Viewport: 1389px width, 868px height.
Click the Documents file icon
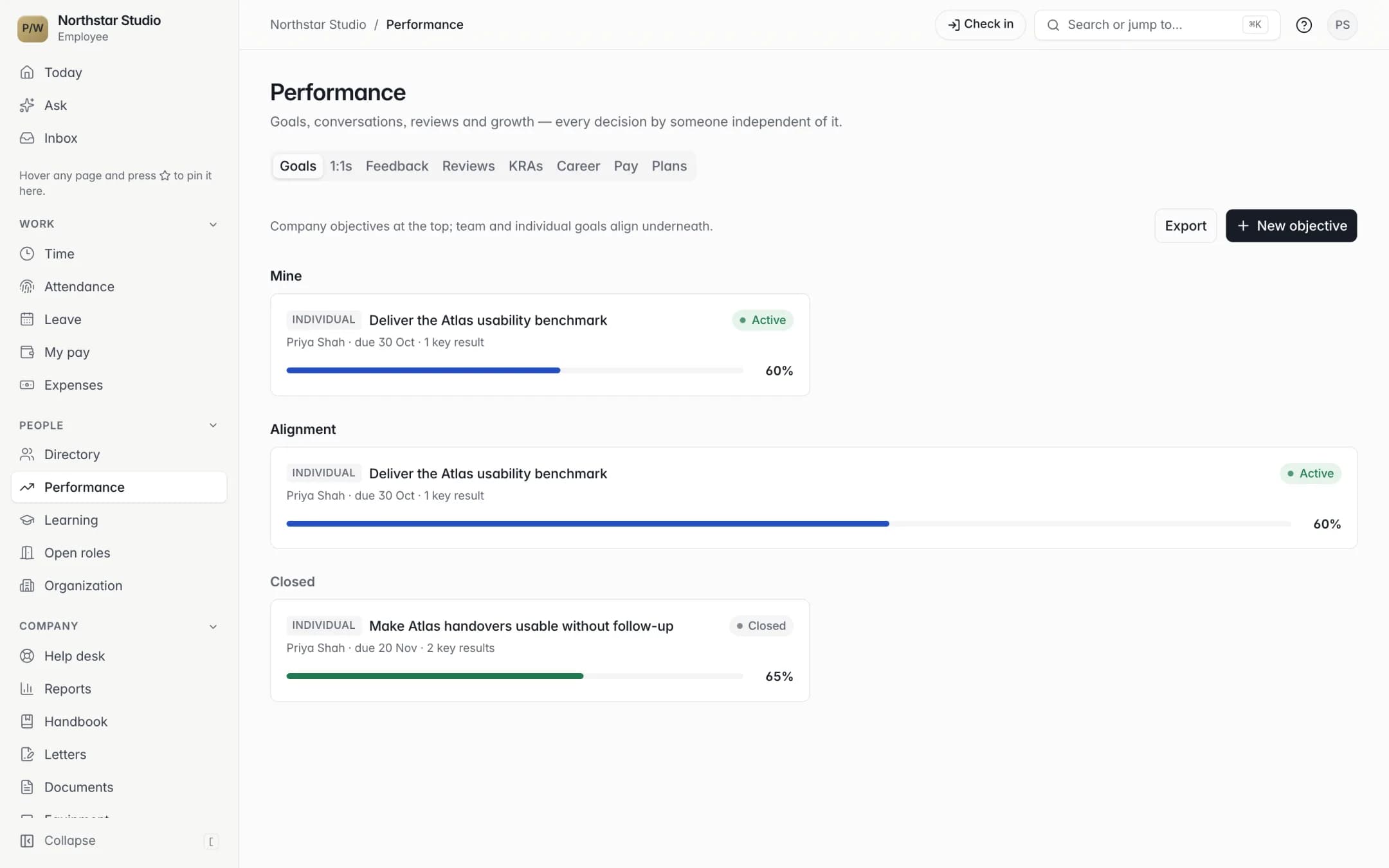[27, 787]
